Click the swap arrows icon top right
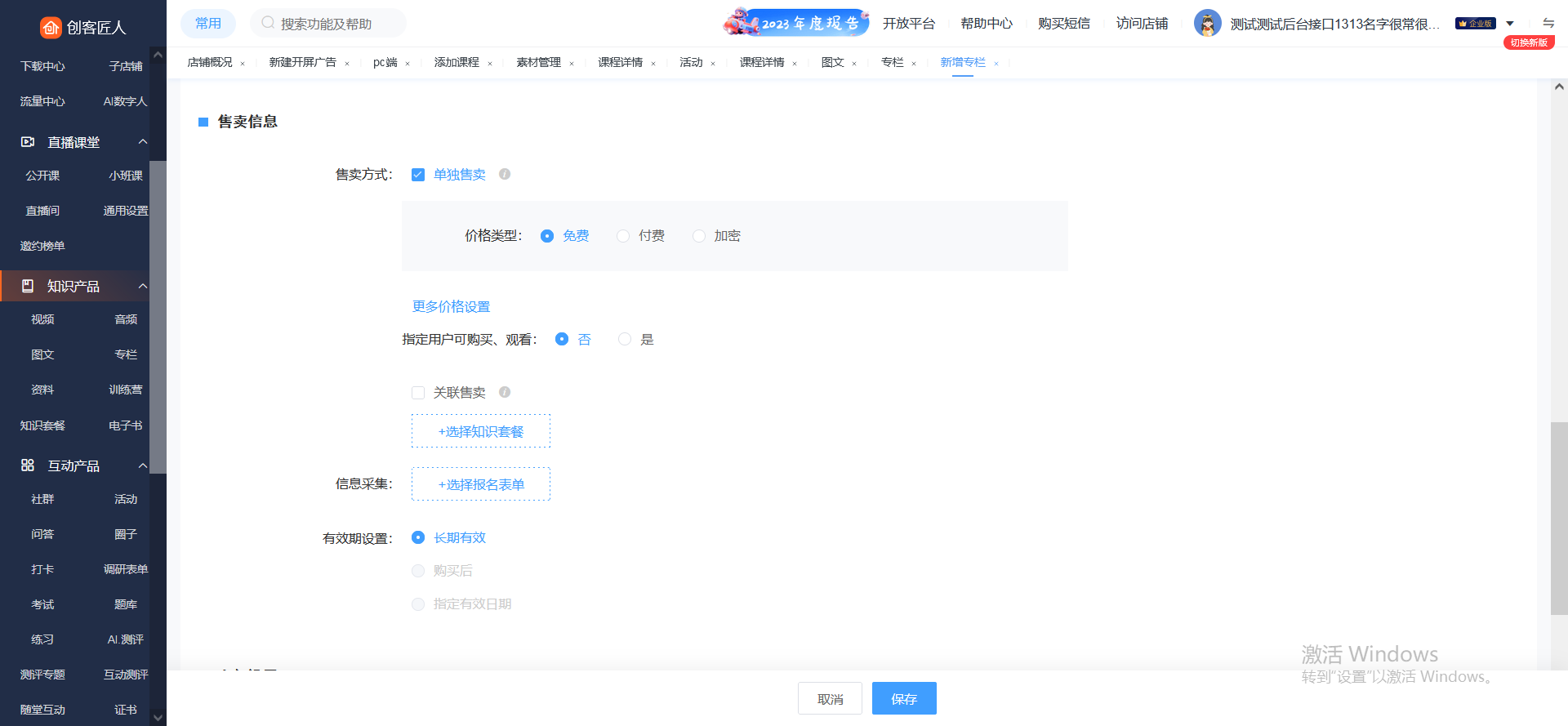This screenshot has height=726, width=1568. point(1548,23)
